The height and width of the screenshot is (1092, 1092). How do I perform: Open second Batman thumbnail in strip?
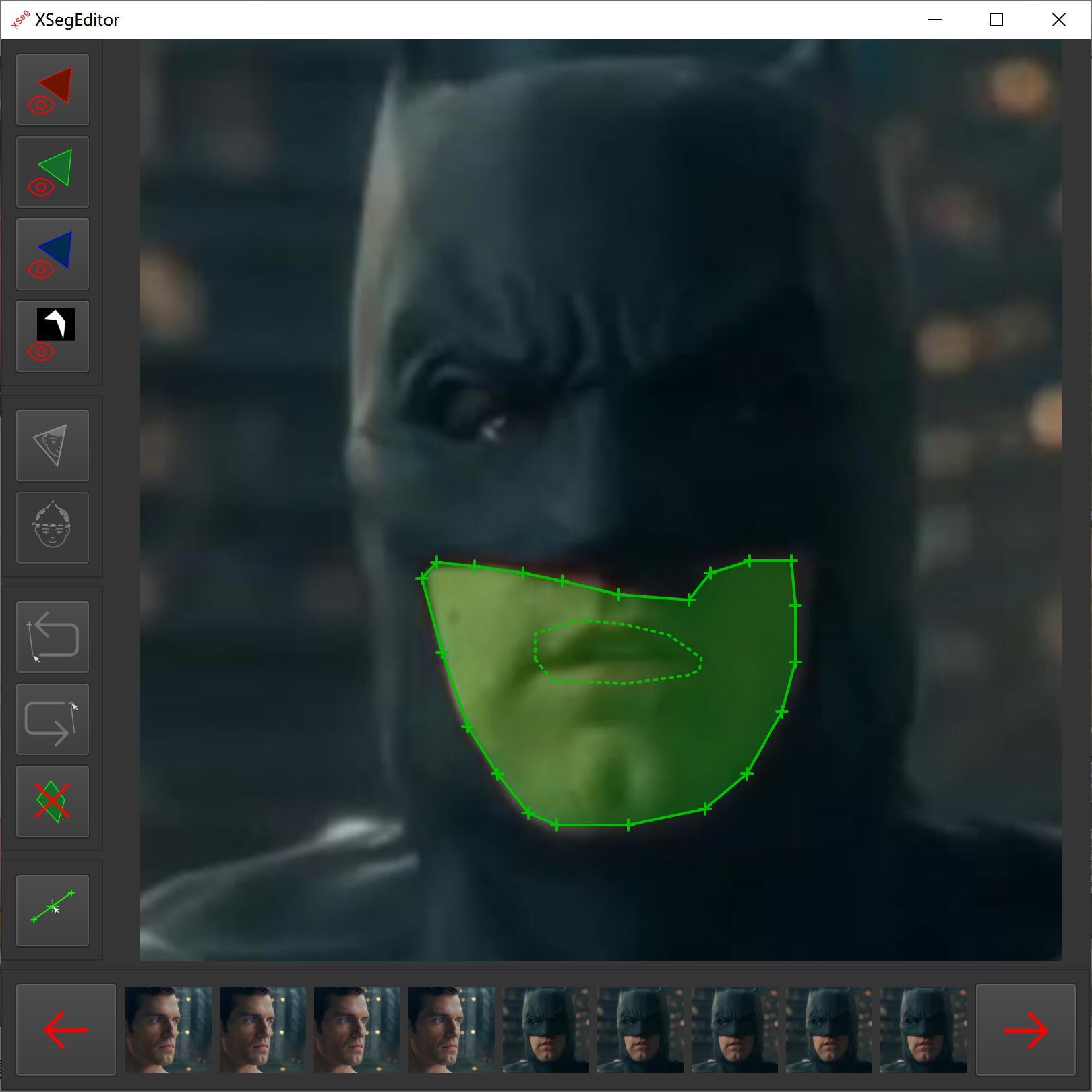click(640, 1030)
